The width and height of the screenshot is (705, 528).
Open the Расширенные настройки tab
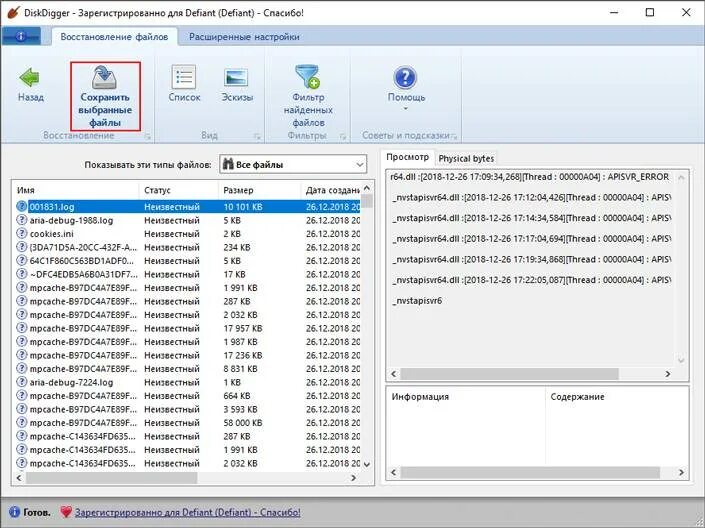click(x=244, y=37)
